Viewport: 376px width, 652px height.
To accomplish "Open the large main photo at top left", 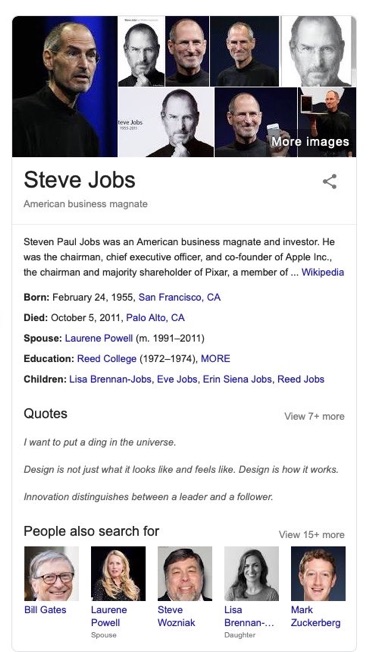I will click(x=64, y=86).
